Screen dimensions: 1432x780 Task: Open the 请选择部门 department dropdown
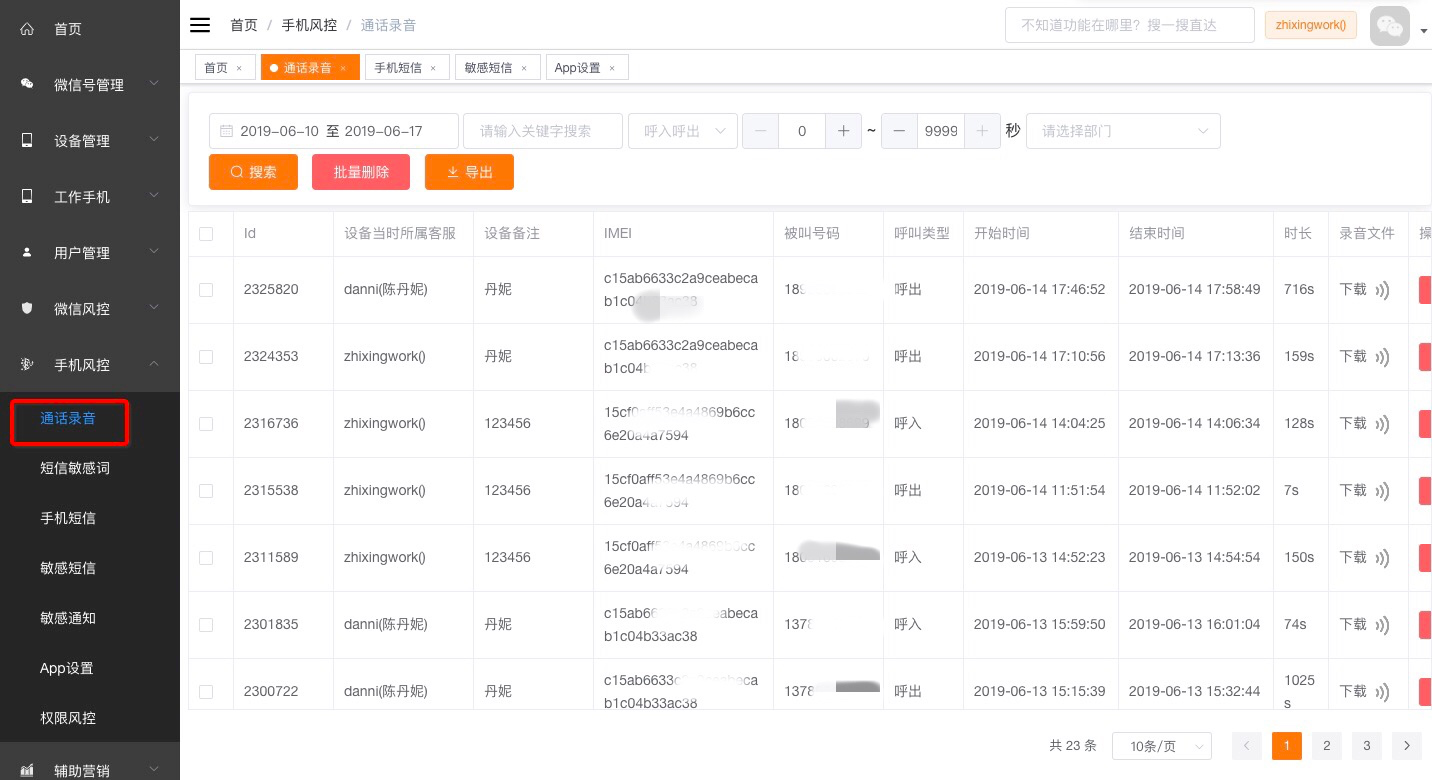[x=1123, y=131]
